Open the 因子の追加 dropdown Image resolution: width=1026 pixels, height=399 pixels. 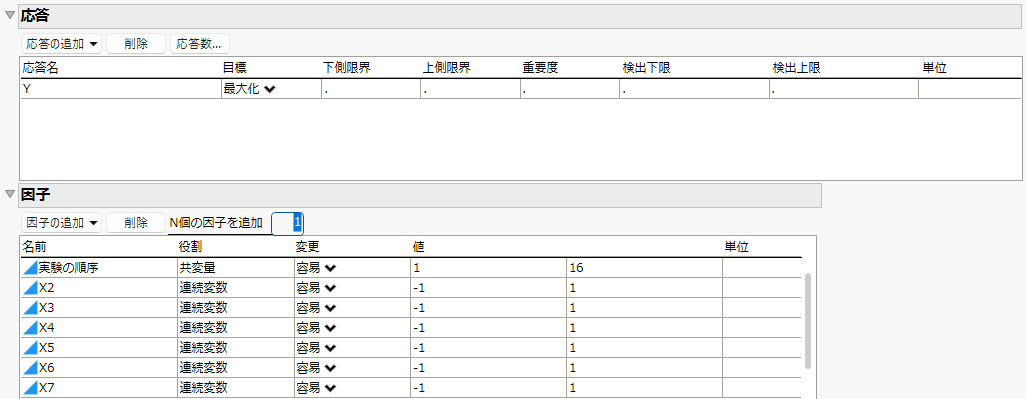(62, 223)
